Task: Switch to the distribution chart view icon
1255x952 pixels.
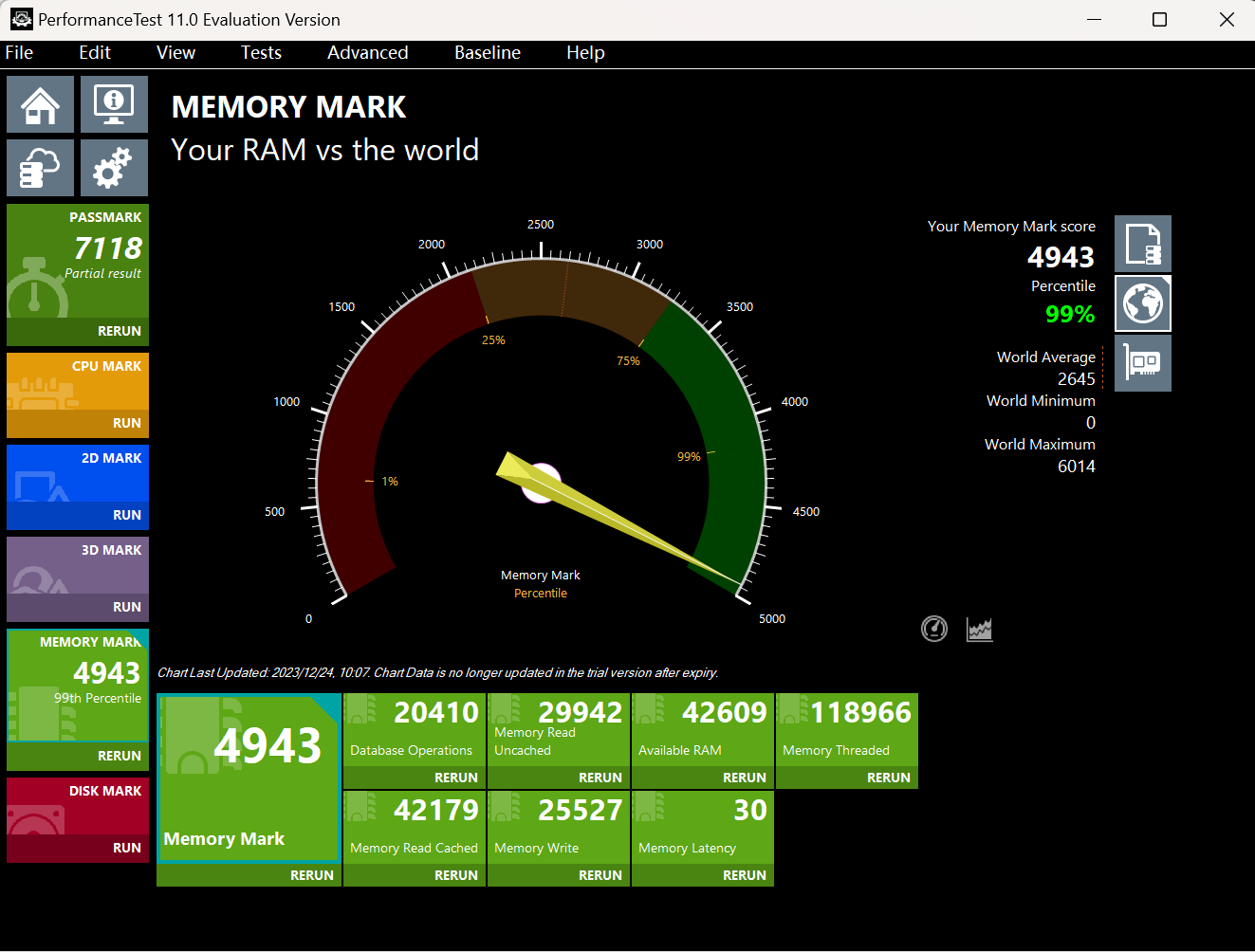Action: pyautogui.click(x=979, y=629)
